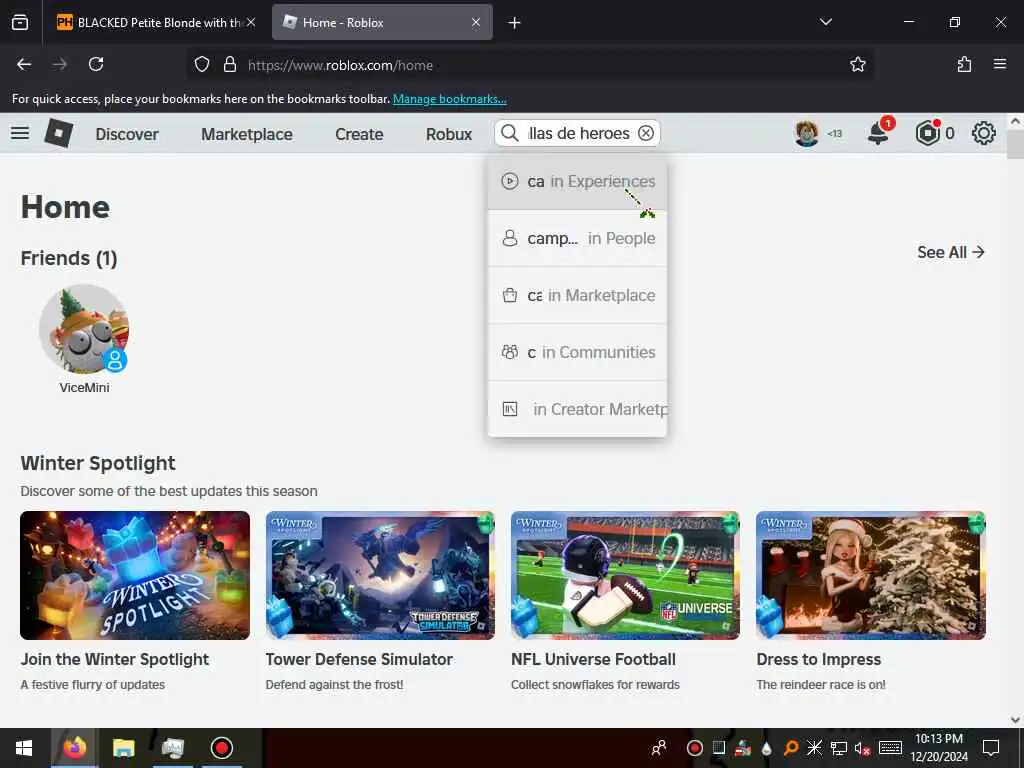Open Firefox from the taskbar

74,748
